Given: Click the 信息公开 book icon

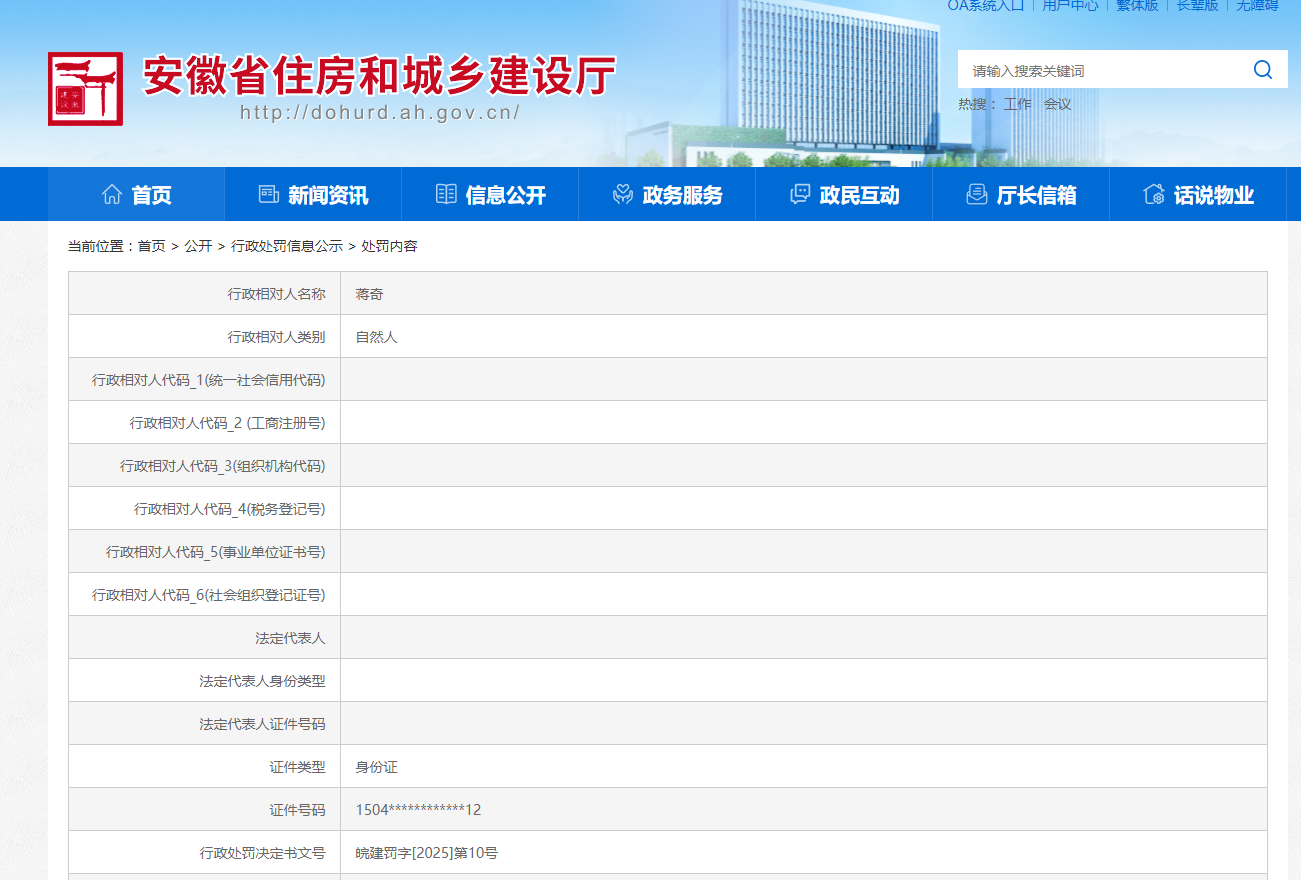Looking at the screenshot, I should [446, 195].
